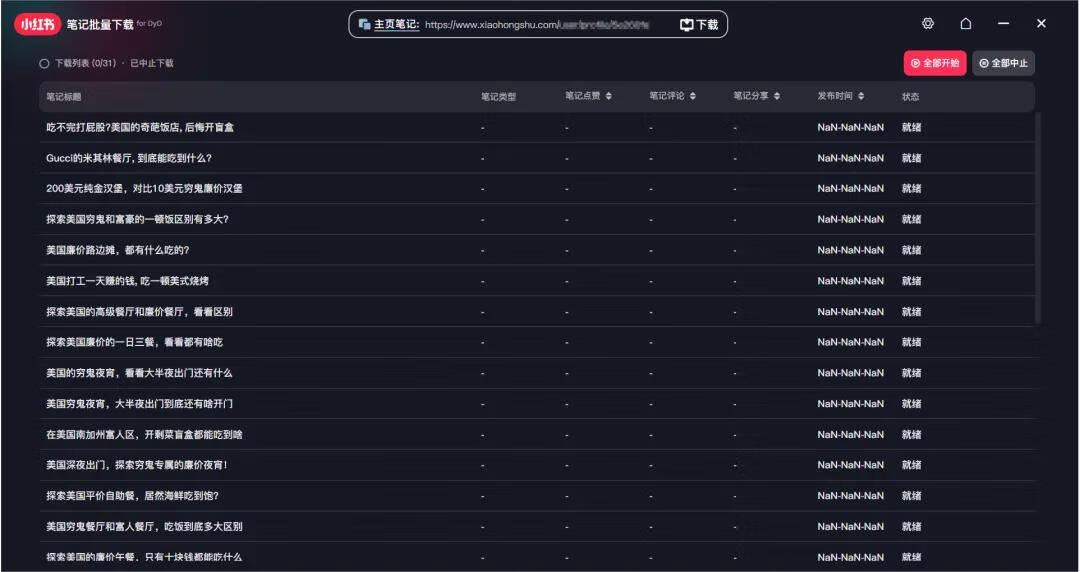Sort by 笔记分享 column arrows
The image size is (1080, 572).
pos(777,97)
